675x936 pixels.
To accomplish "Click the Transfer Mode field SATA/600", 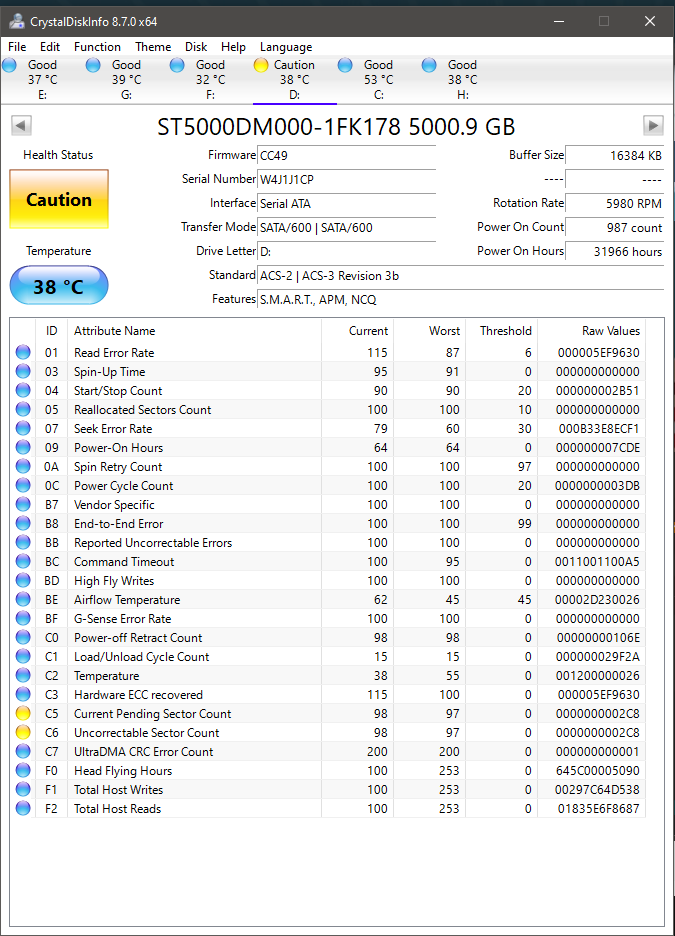I will click(346, 227).
